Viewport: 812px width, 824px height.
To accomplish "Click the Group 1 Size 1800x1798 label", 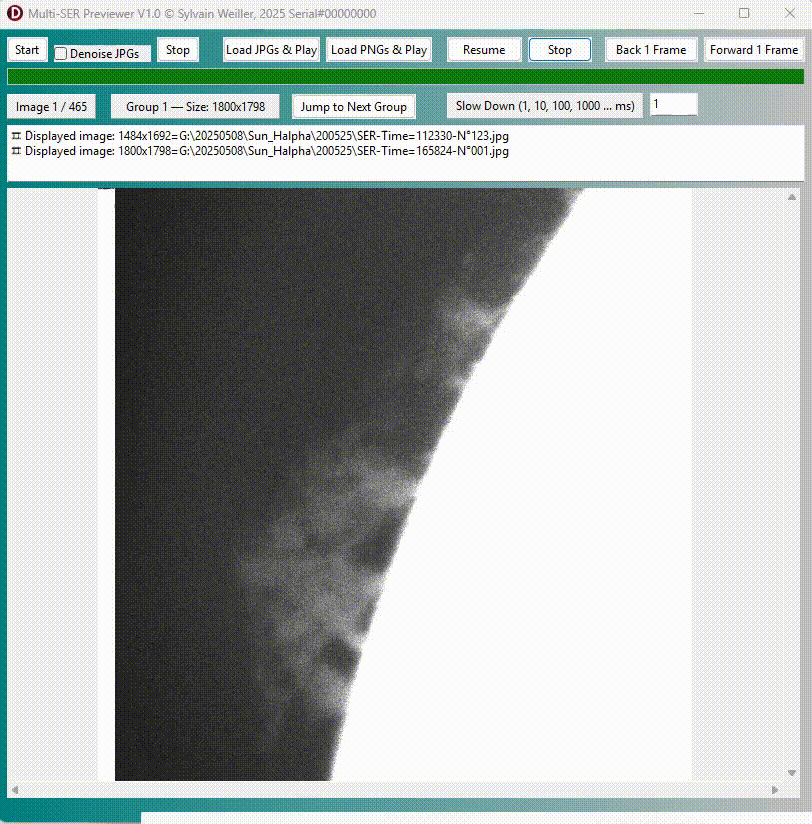I will [195, 107].
